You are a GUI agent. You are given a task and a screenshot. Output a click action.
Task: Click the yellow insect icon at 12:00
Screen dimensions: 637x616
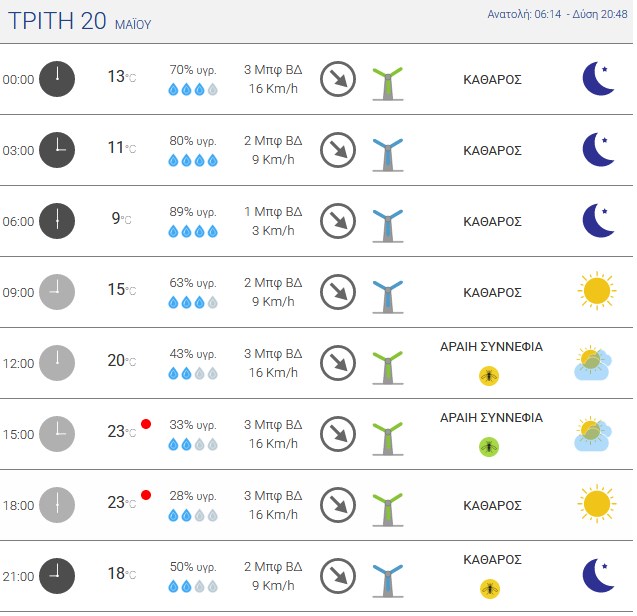coord(489,376)
